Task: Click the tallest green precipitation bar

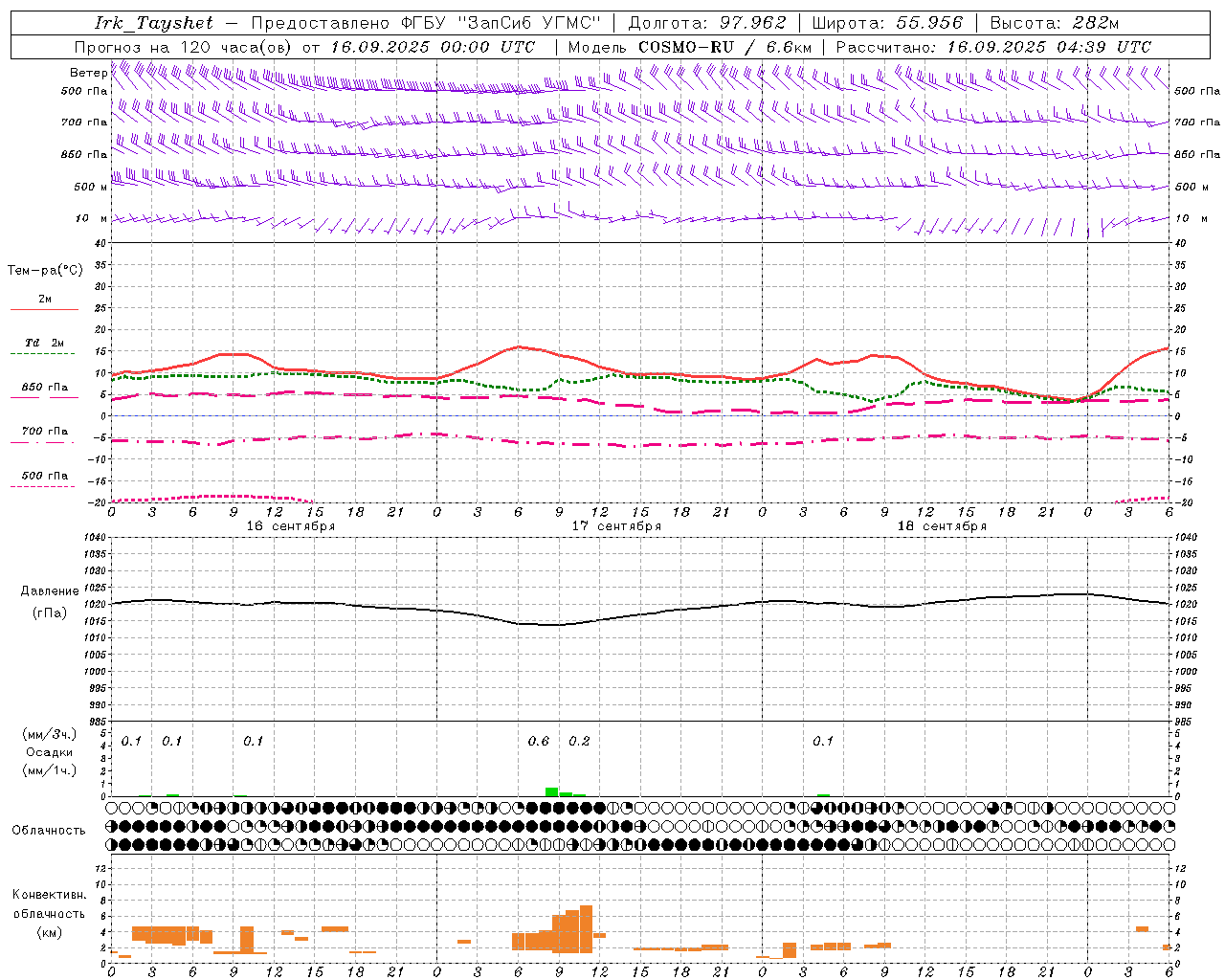Action: pyautogui.click(x=551, y=791)
